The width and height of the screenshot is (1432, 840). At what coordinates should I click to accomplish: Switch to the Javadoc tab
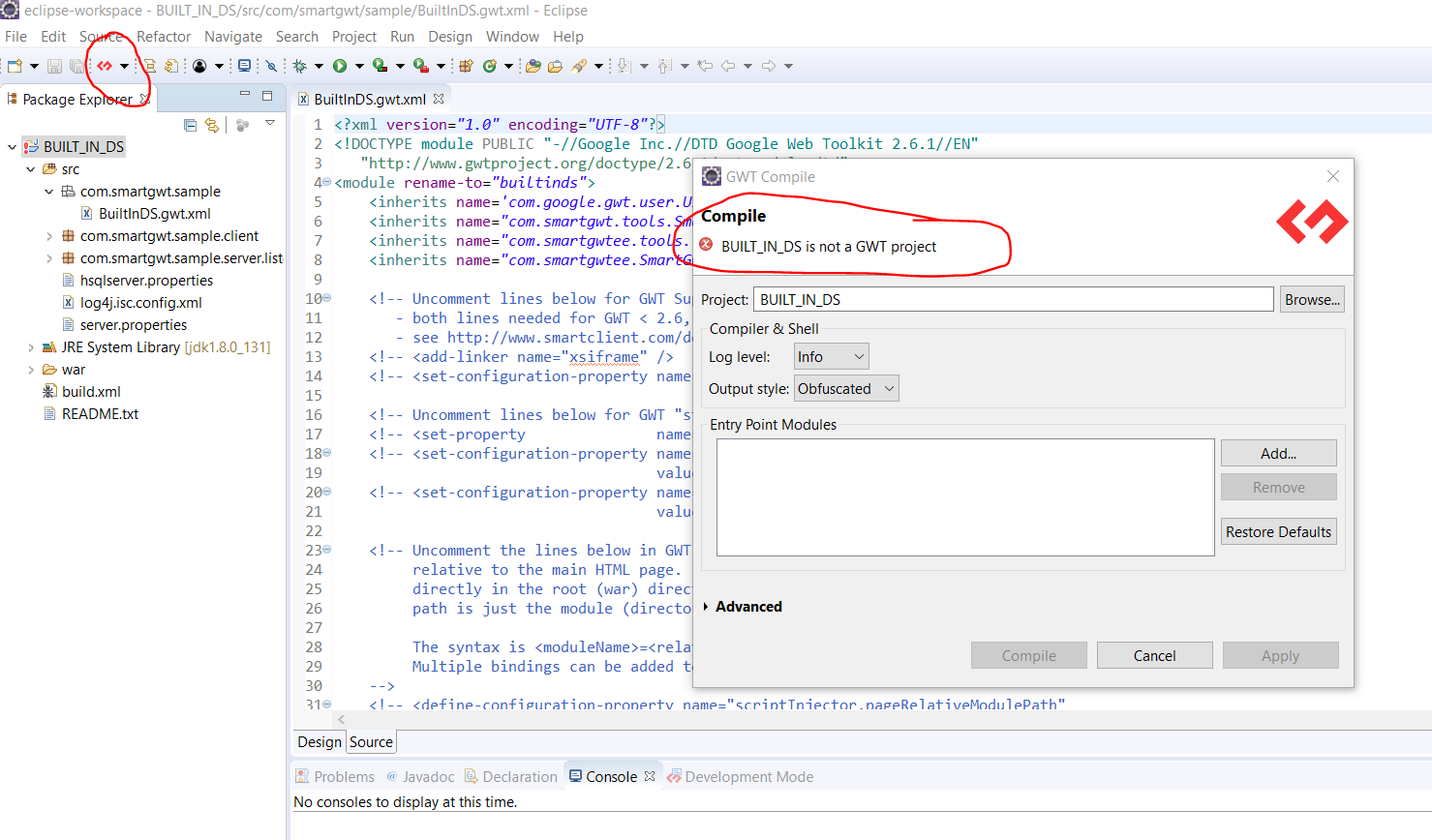pyautogui.click(x=420, y=777)
